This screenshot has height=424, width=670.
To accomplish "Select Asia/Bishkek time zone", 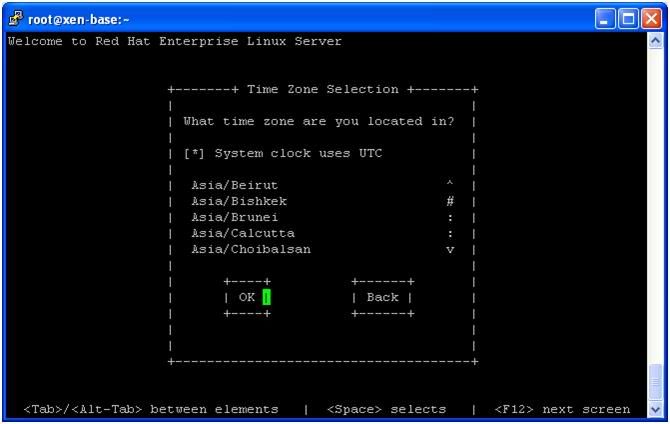I will coord(239,201).
